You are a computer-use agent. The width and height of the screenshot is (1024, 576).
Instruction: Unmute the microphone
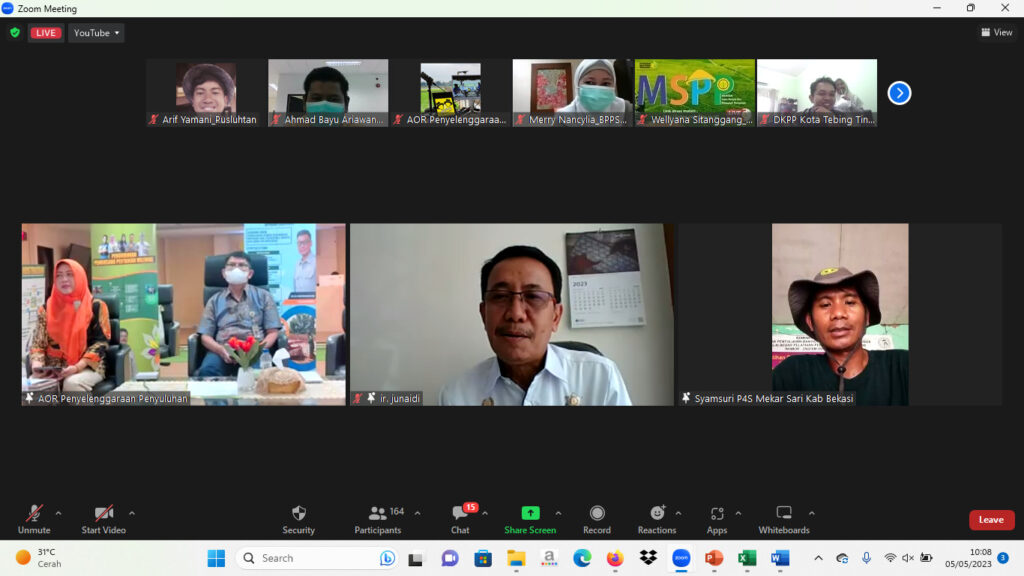[34, 513]
